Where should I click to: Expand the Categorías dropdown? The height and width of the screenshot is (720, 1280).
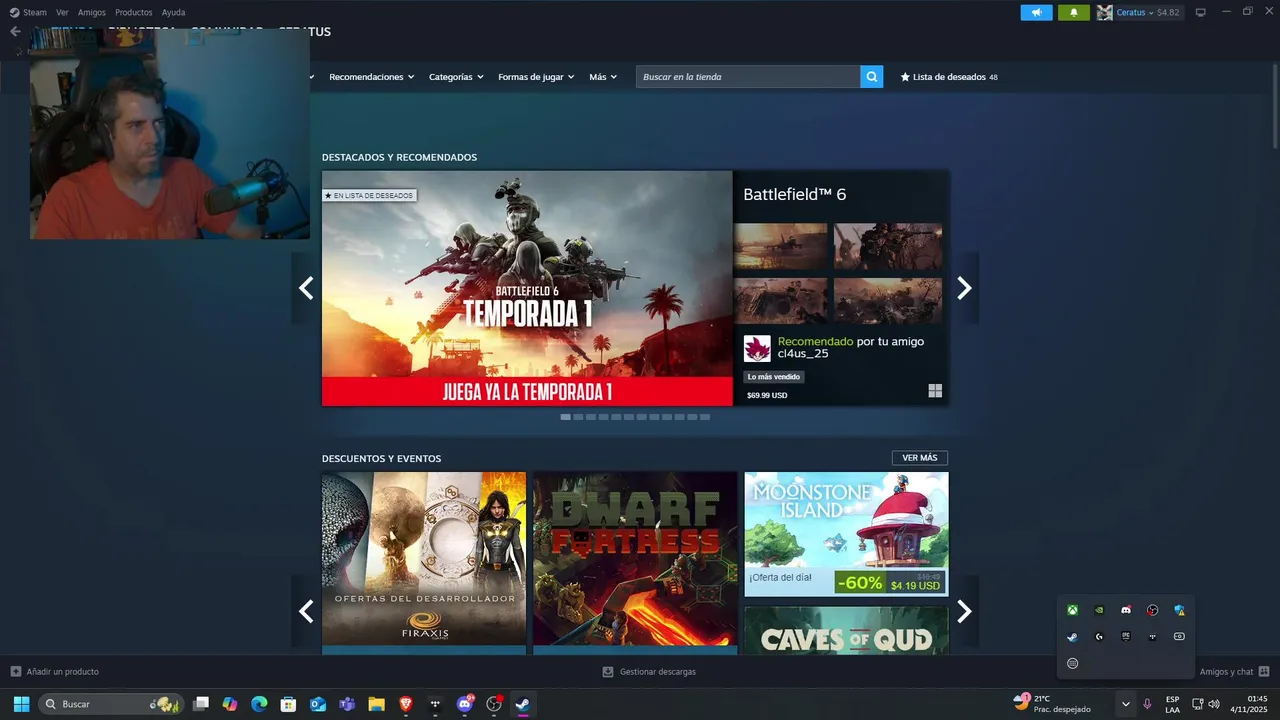456,77
